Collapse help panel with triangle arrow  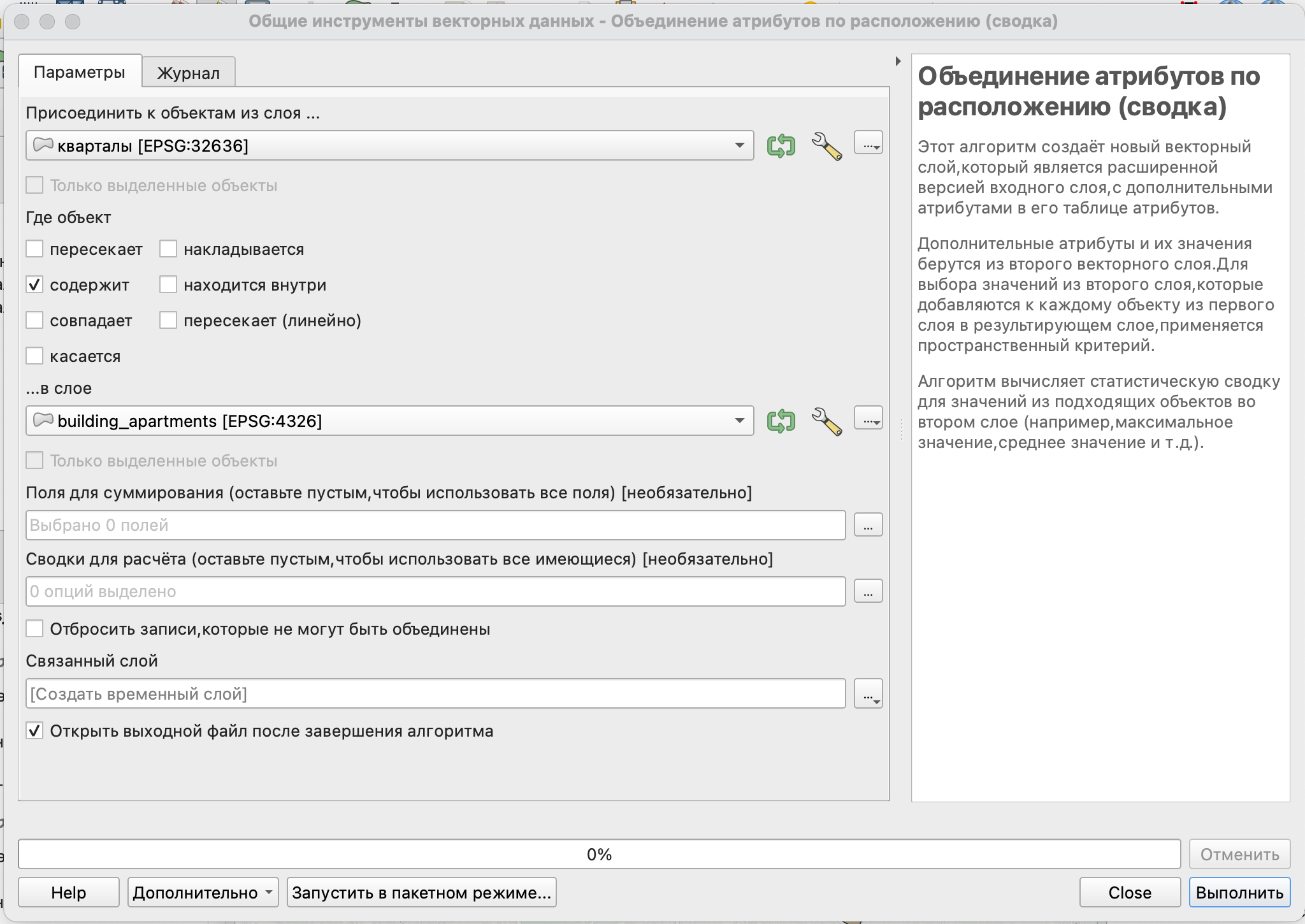pyautogui.click(x=898, y=61)
